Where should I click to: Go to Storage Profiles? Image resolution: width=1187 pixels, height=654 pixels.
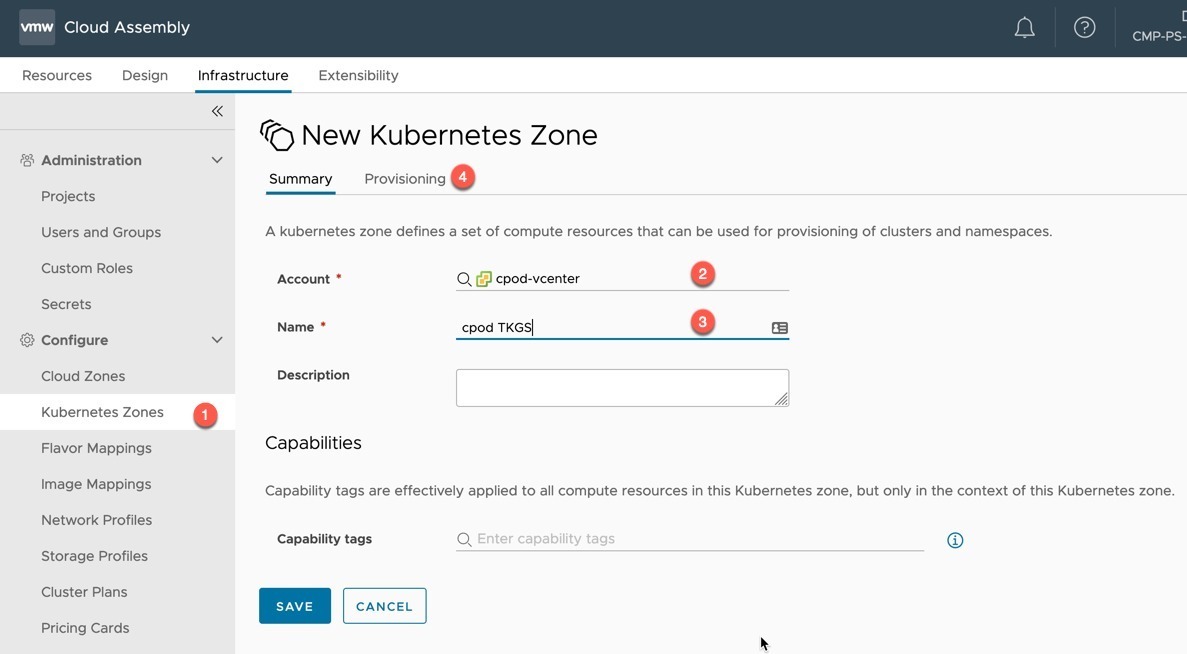(95, 556)
